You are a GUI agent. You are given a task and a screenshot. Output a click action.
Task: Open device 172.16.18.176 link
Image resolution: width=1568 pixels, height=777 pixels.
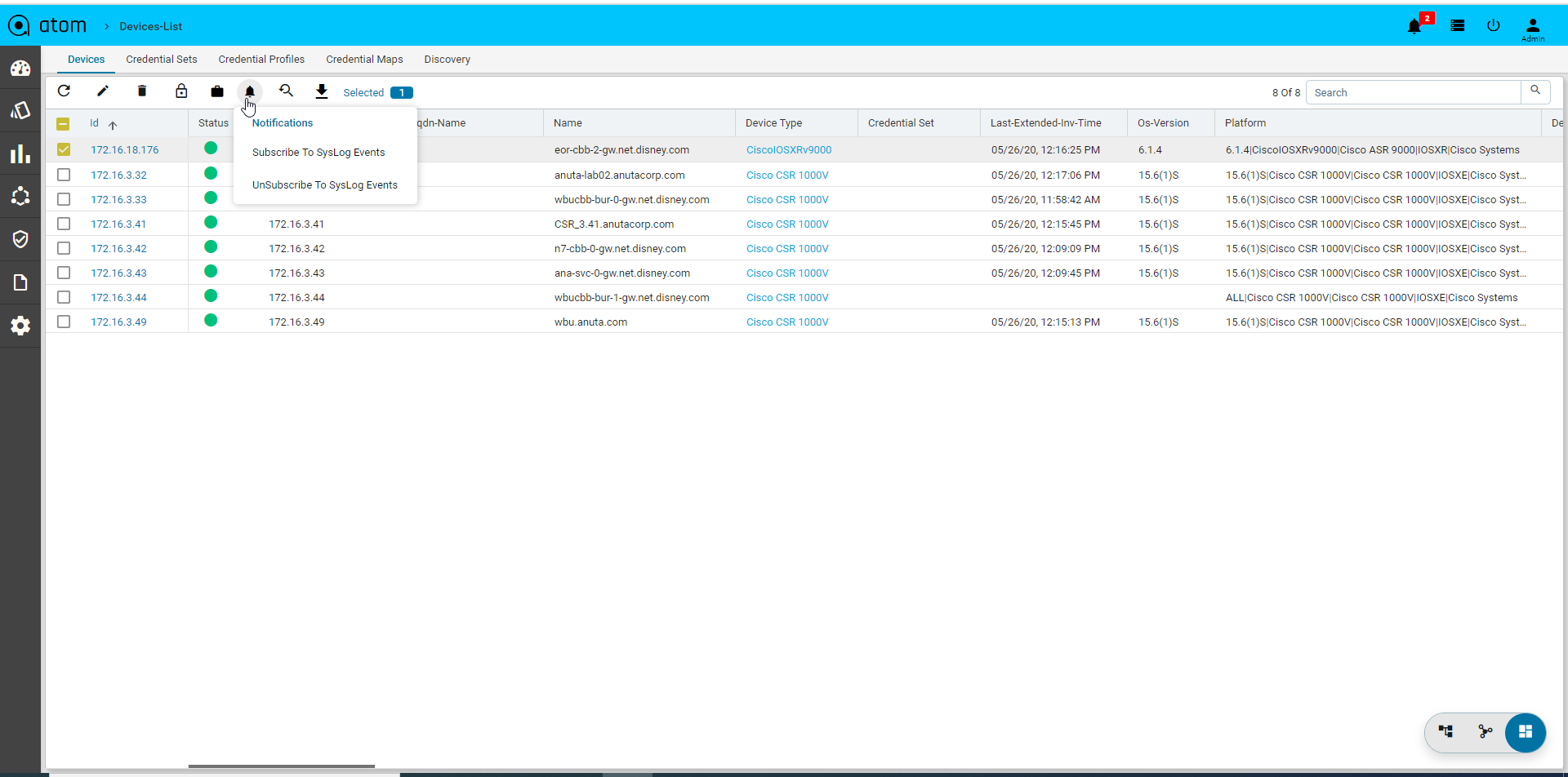pos(125,150)
